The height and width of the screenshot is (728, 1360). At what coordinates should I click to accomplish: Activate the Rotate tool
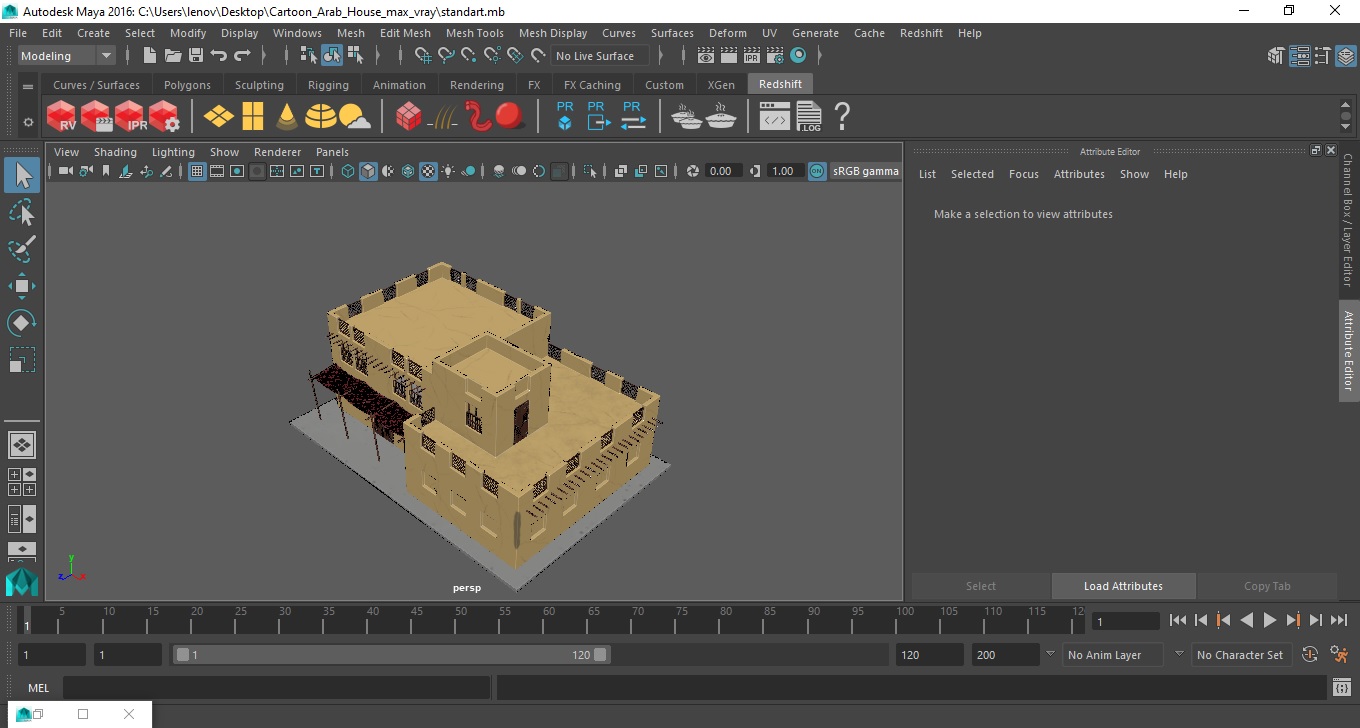coord(22,323)
